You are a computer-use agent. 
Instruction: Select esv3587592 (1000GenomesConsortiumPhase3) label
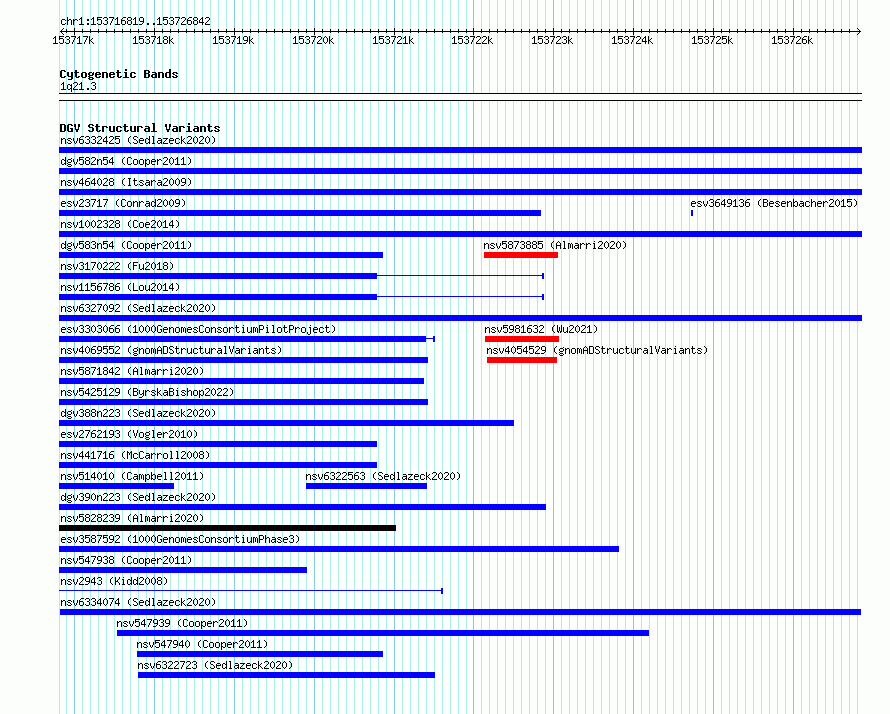(x=180, y=539)
